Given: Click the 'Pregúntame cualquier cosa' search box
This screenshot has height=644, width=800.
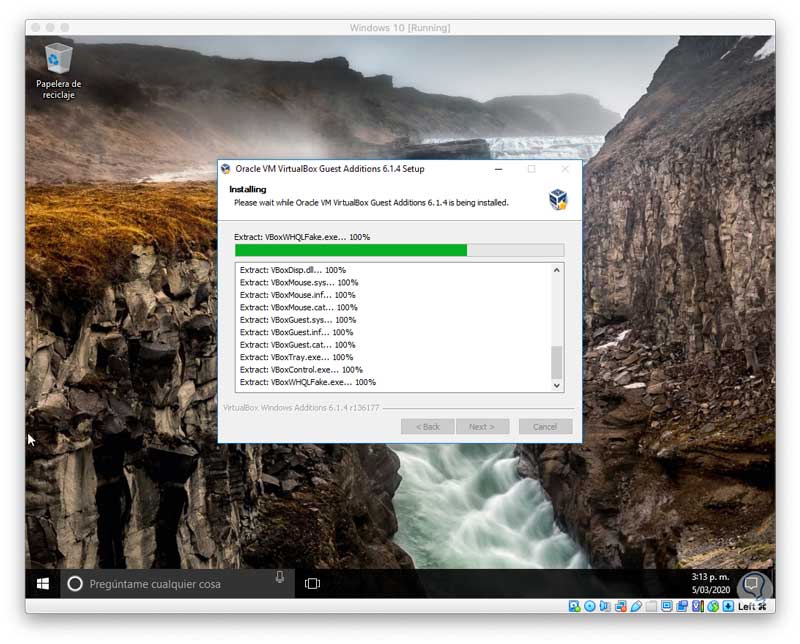Looking at the screenshot, I should pyautogui.click(x=178, y=583).
